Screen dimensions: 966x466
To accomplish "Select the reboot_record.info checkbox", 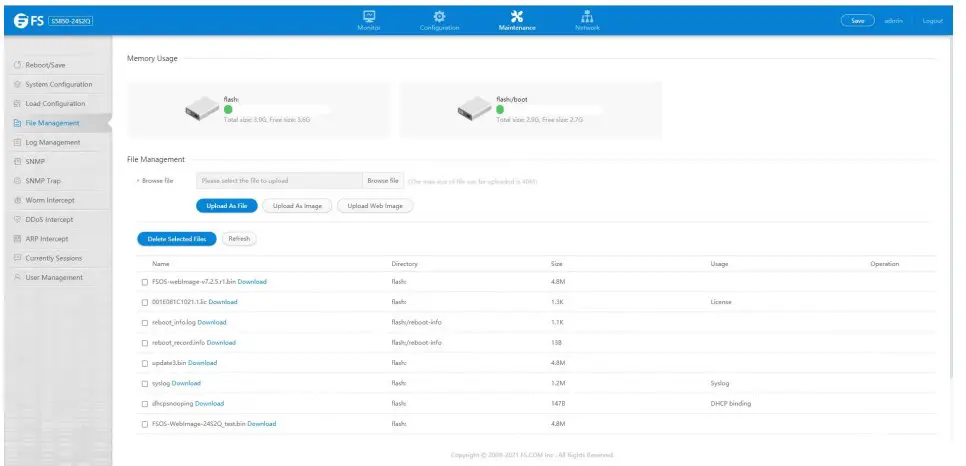I will coord(145,343).
